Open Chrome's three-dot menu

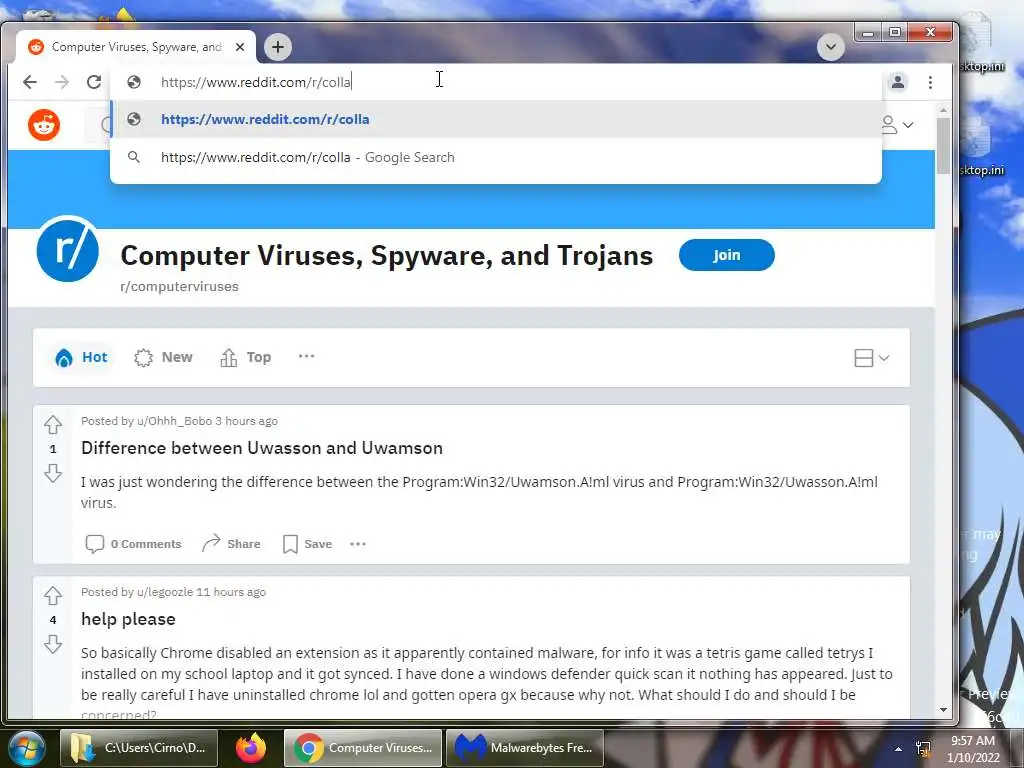(x=930, y=82)
